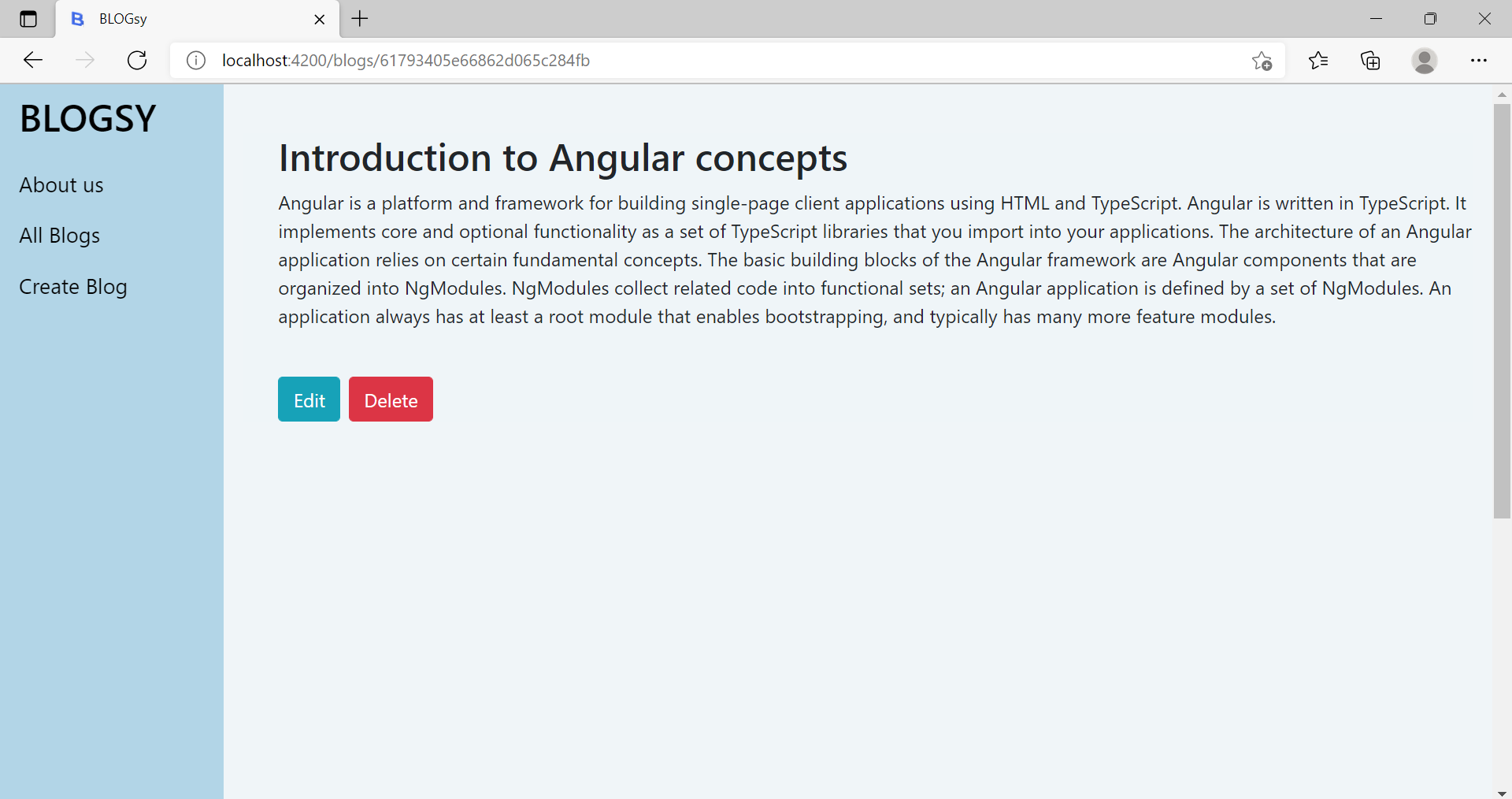1512x799 pixels.
Task: Reload the BLOGsy page
Action: pyautogui.click(x=136, y=60)
